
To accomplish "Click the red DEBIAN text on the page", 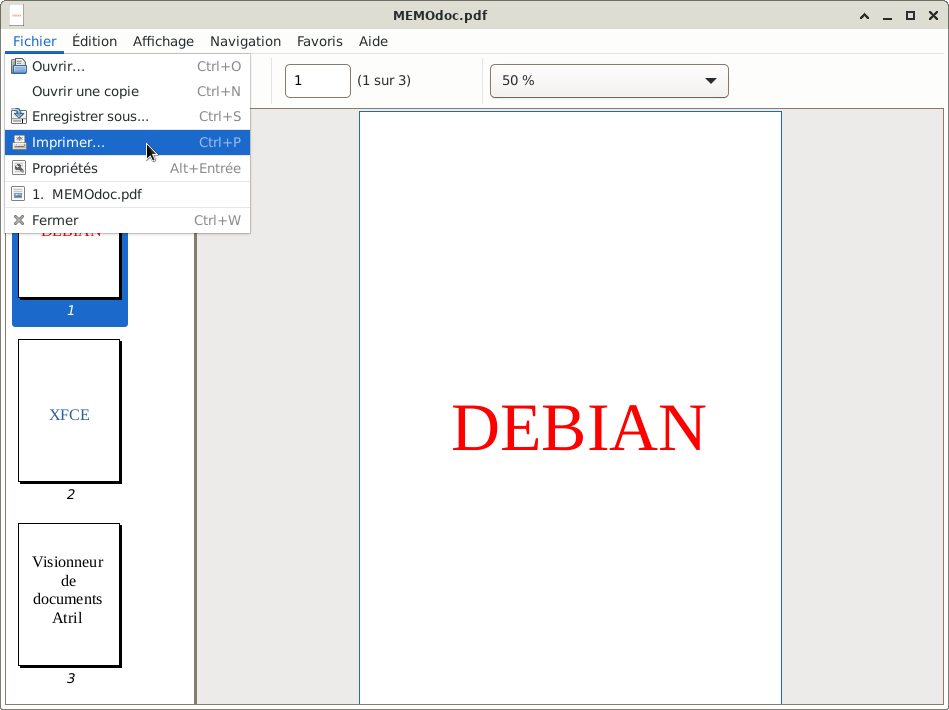I will (x=579, y=428).
